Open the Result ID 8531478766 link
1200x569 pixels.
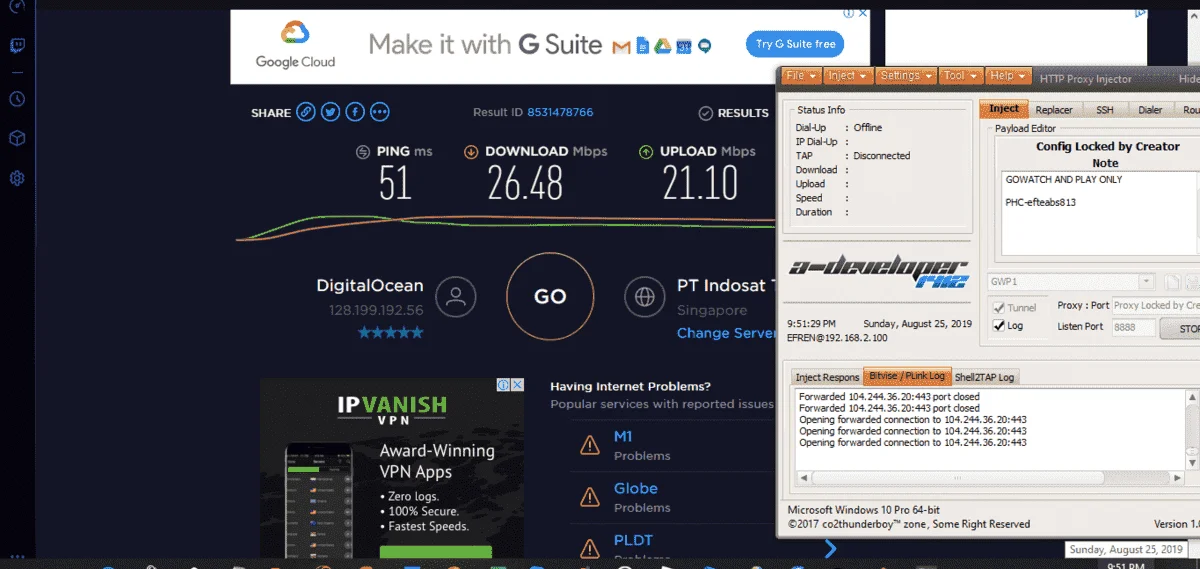[x=560, y=113]
